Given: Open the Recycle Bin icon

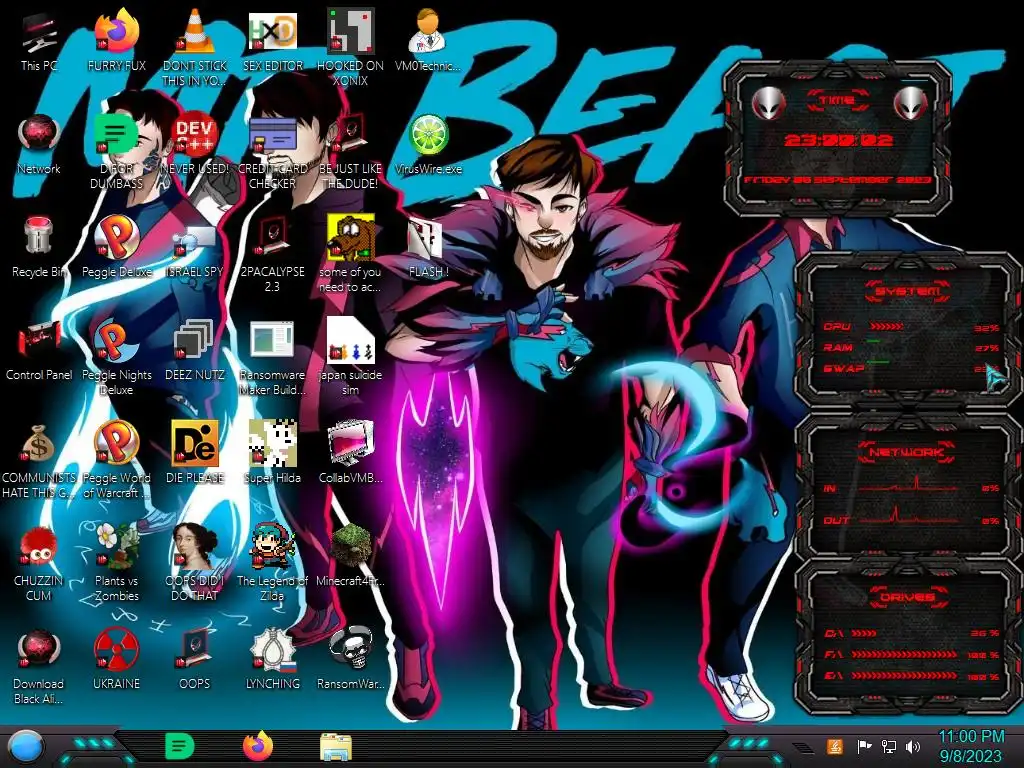Looking at the screenshot, I should tap(39, 236).
